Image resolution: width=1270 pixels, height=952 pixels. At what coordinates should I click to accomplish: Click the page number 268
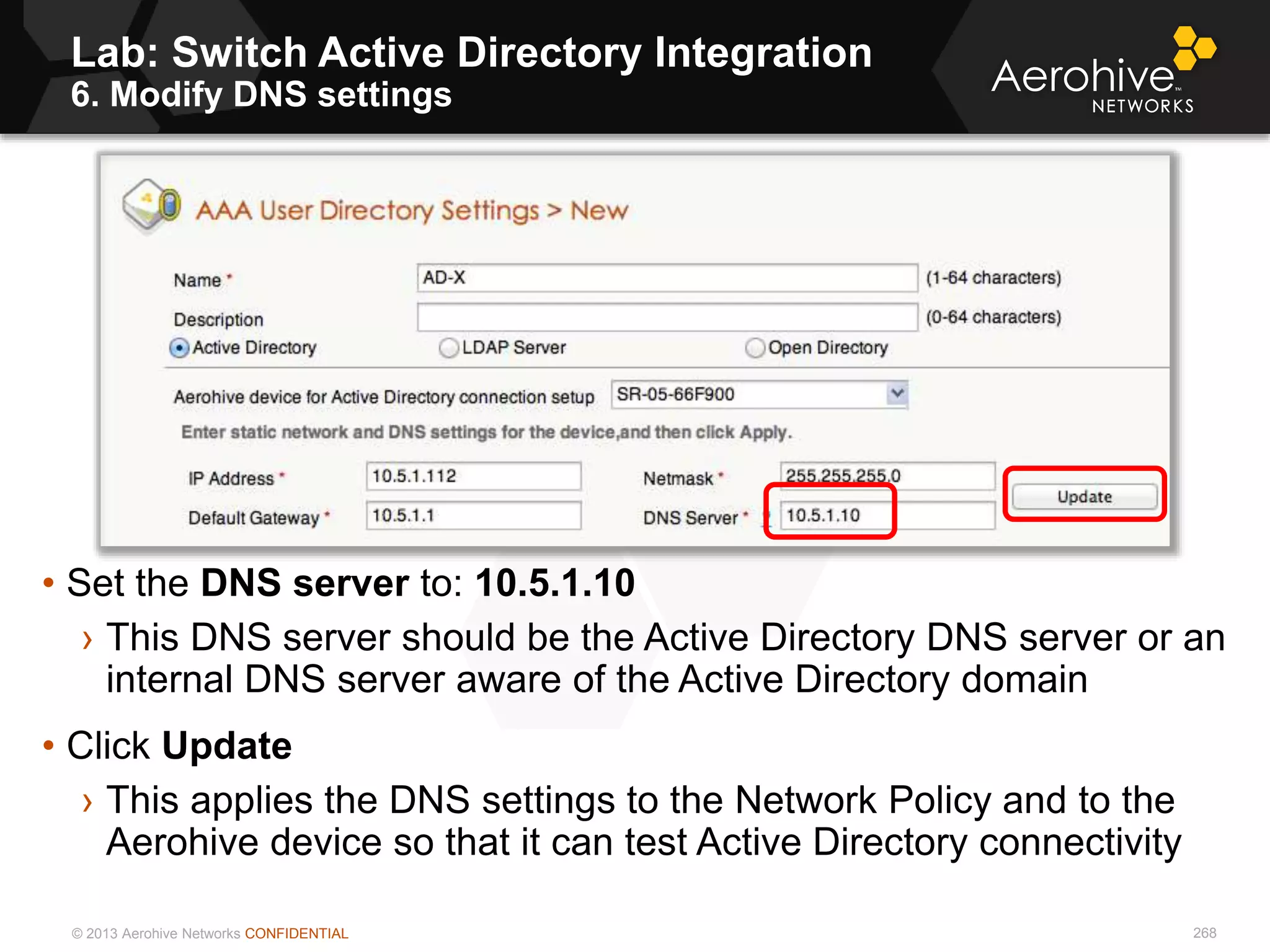point(1204,933)
